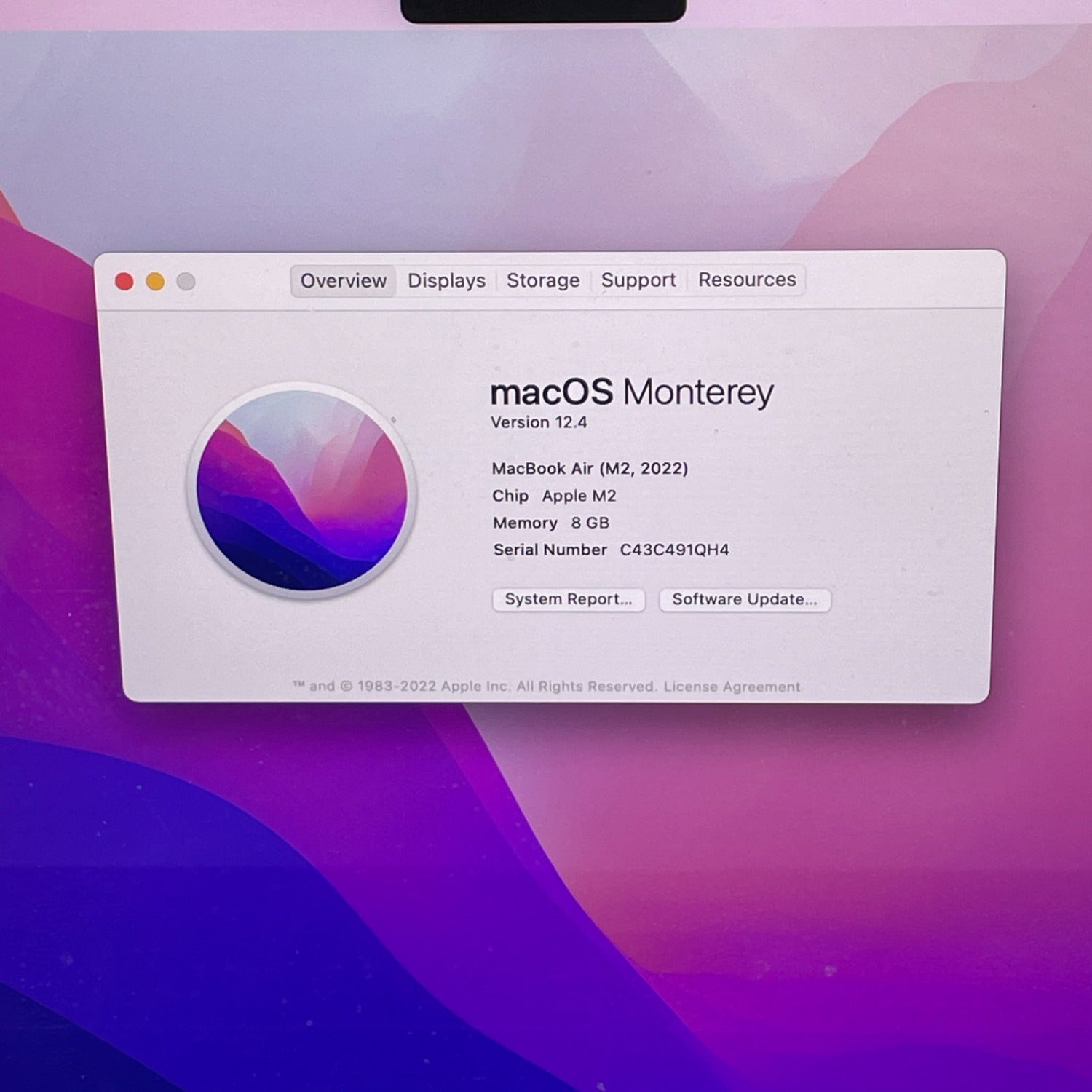Image resolution: width=1092 pixels, height=1092 pixels.
Task: Show the Resources tab
Action: click(x=747, y=280)
